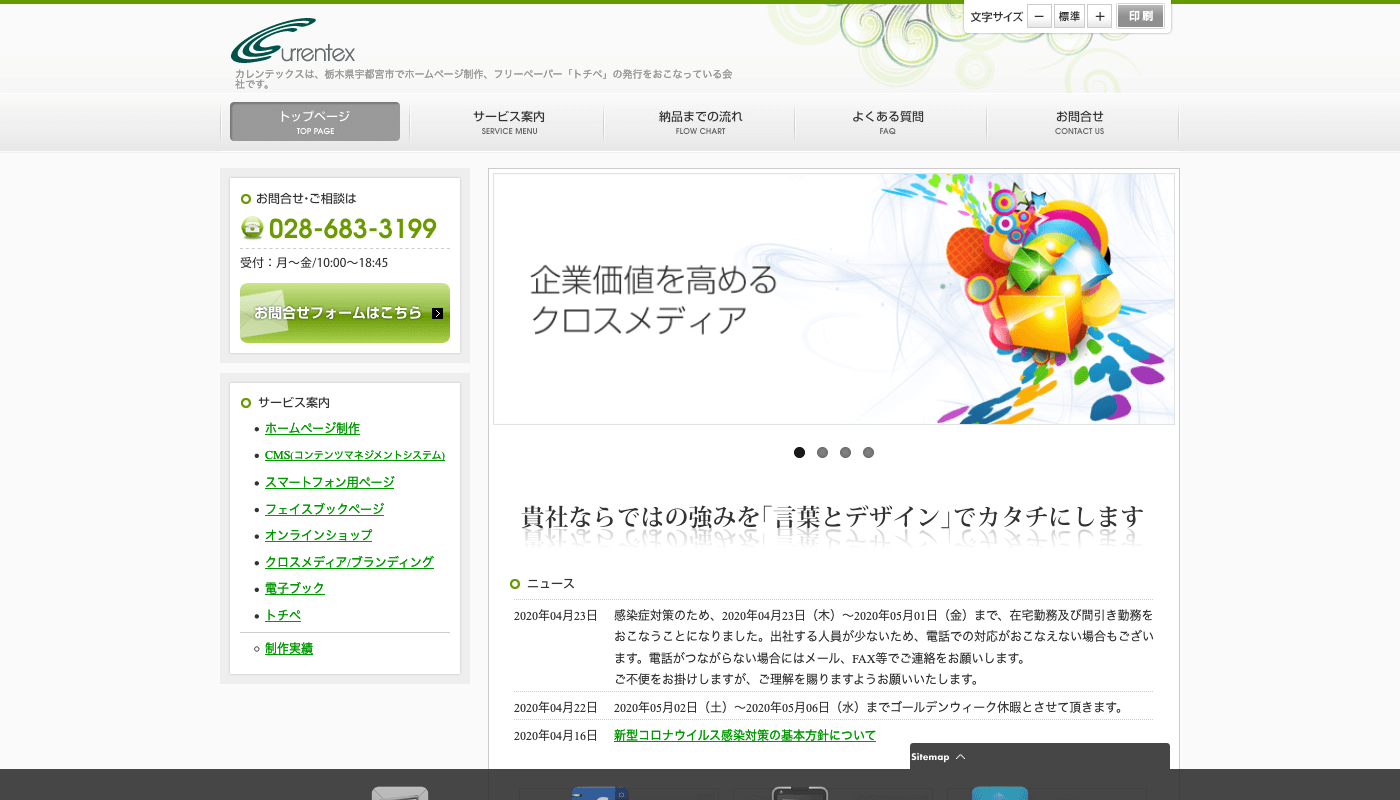Image resolution: width=1400 pixels, height=800 pixels.
Task: Select the second slideshow dot
Action: [x=822, y=452]
